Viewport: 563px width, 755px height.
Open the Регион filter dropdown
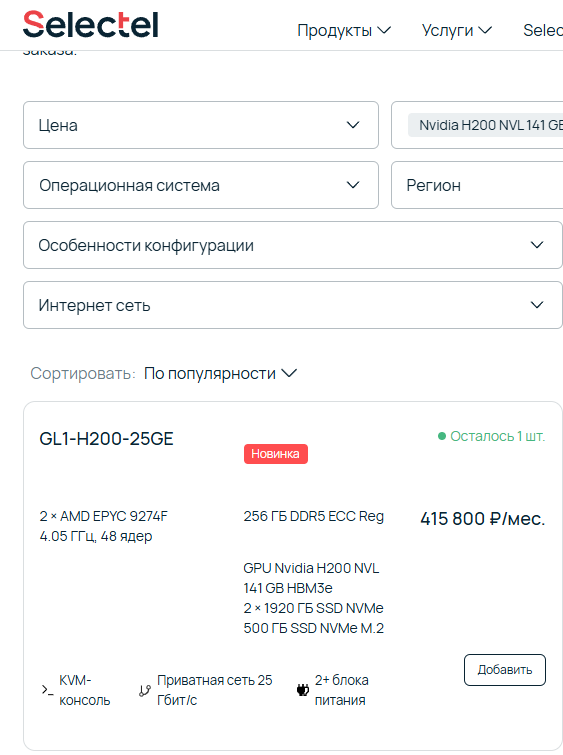pos(477,185)
